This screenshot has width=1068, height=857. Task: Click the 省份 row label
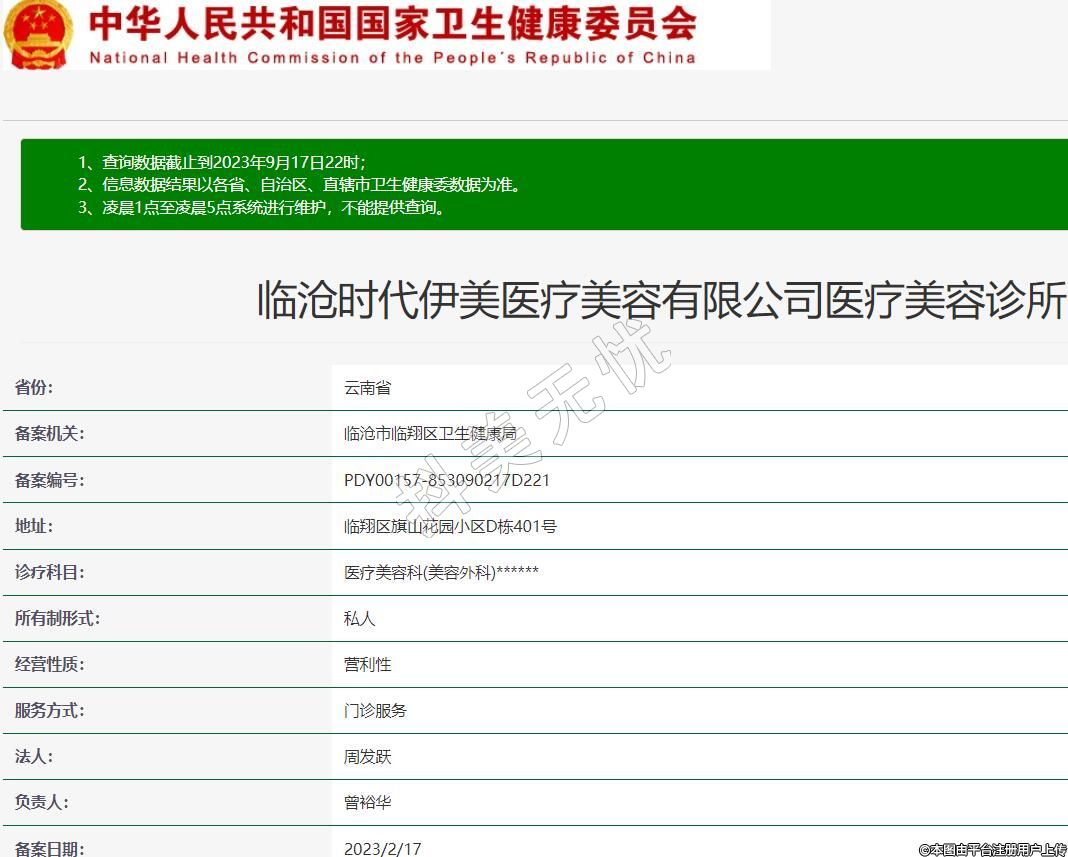coord(34,388)
